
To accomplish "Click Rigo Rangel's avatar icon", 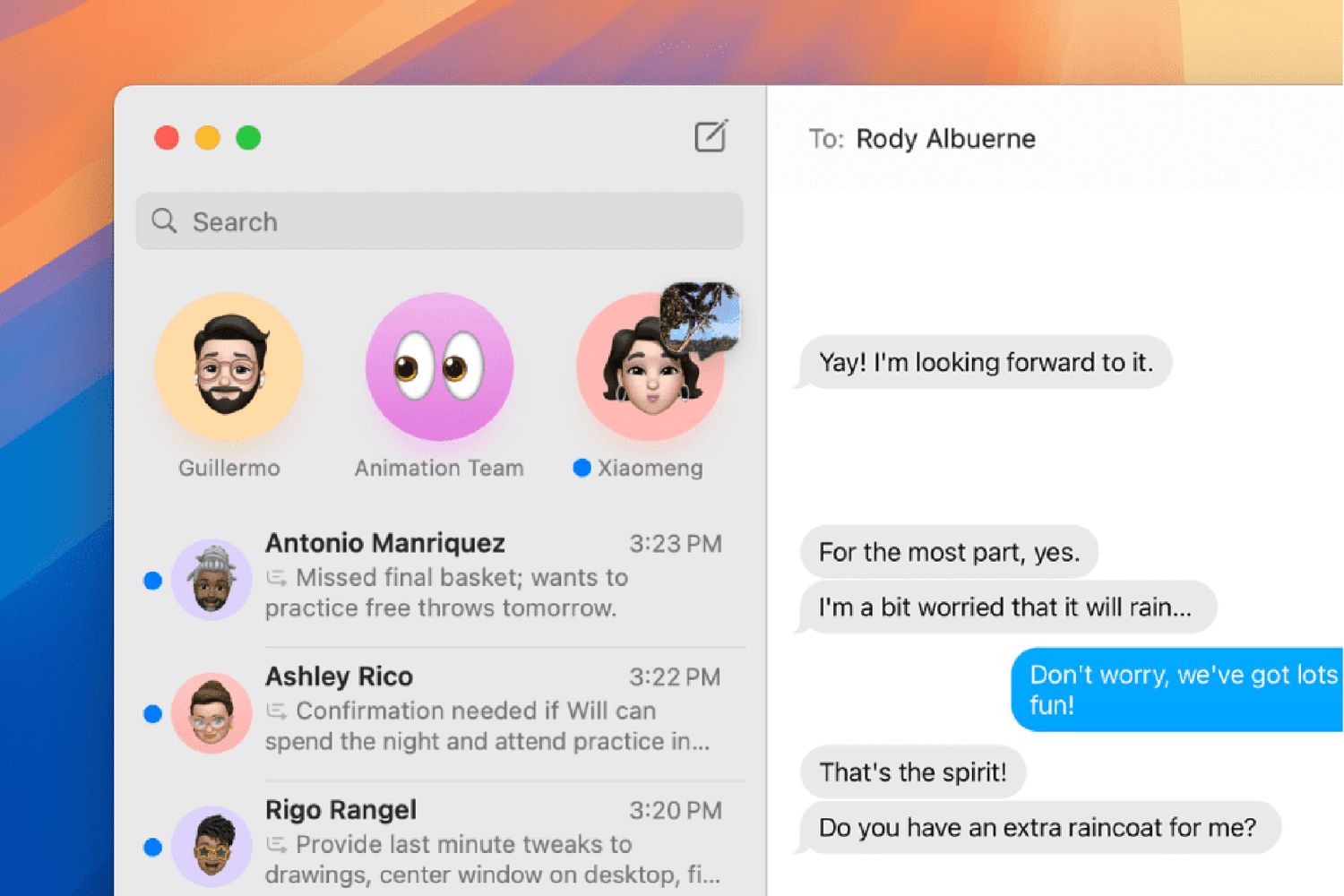I will click(x=211, y=846).
